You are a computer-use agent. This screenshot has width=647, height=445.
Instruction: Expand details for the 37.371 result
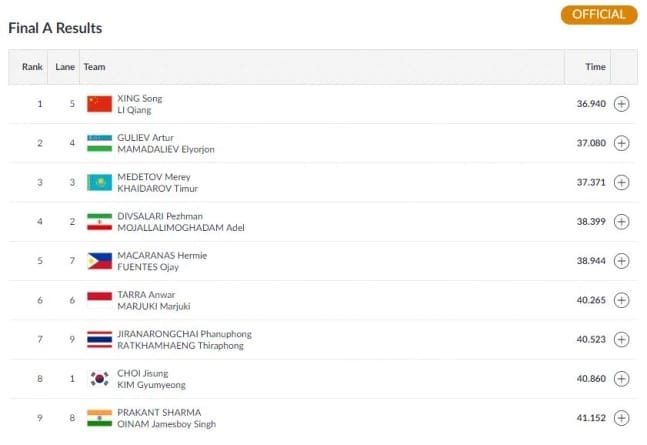coord(621,182)
